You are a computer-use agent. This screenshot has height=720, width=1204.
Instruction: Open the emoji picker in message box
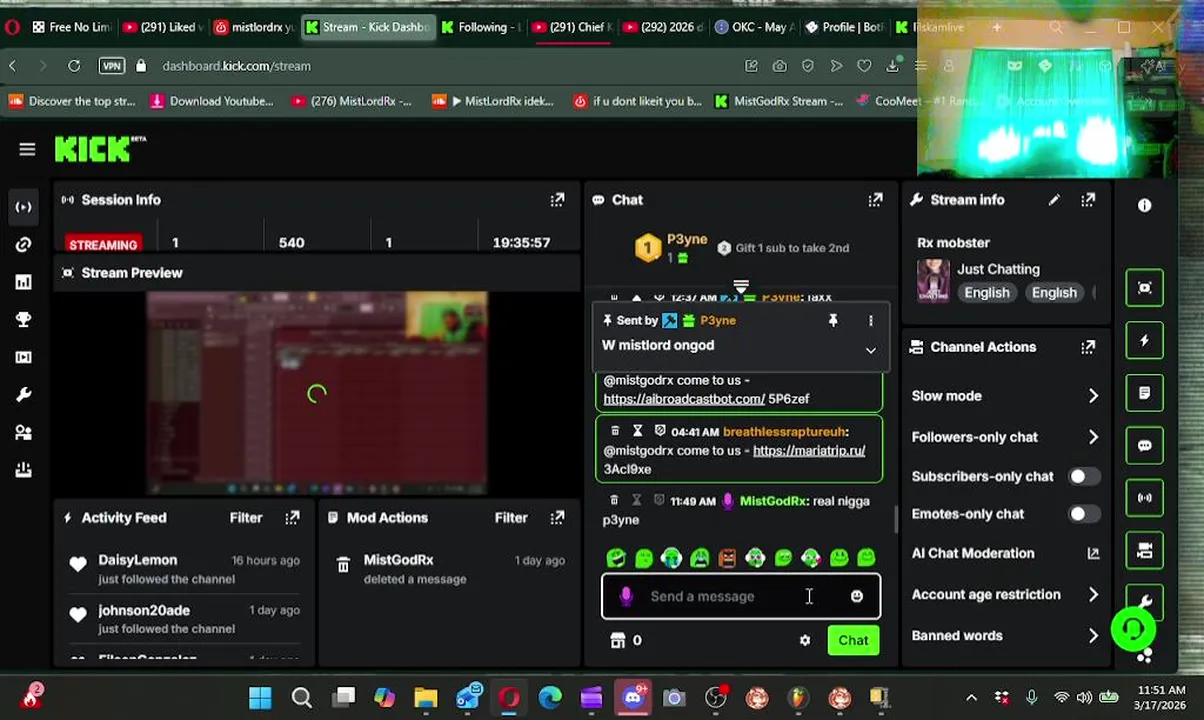(x=857, y=596)
